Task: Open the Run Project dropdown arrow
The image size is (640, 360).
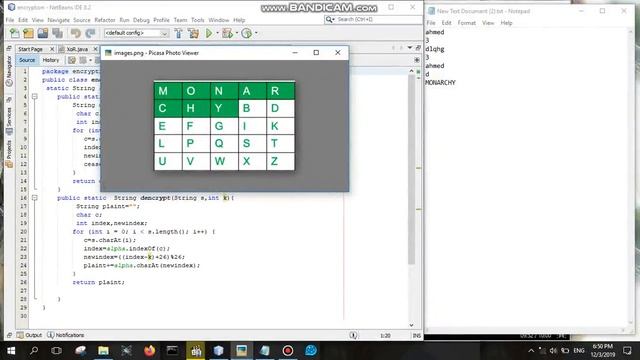Action: point(217,33)
